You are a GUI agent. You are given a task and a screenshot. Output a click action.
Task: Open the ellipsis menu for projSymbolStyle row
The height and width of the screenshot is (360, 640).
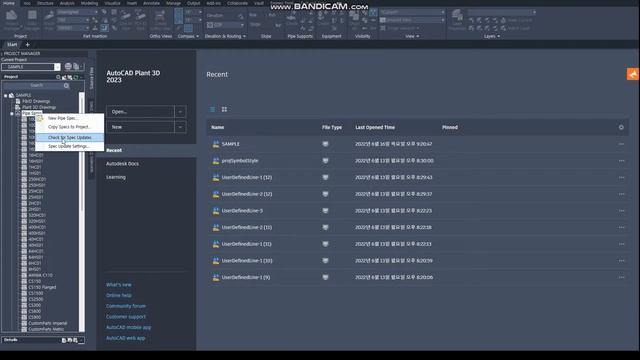(621, 161)
